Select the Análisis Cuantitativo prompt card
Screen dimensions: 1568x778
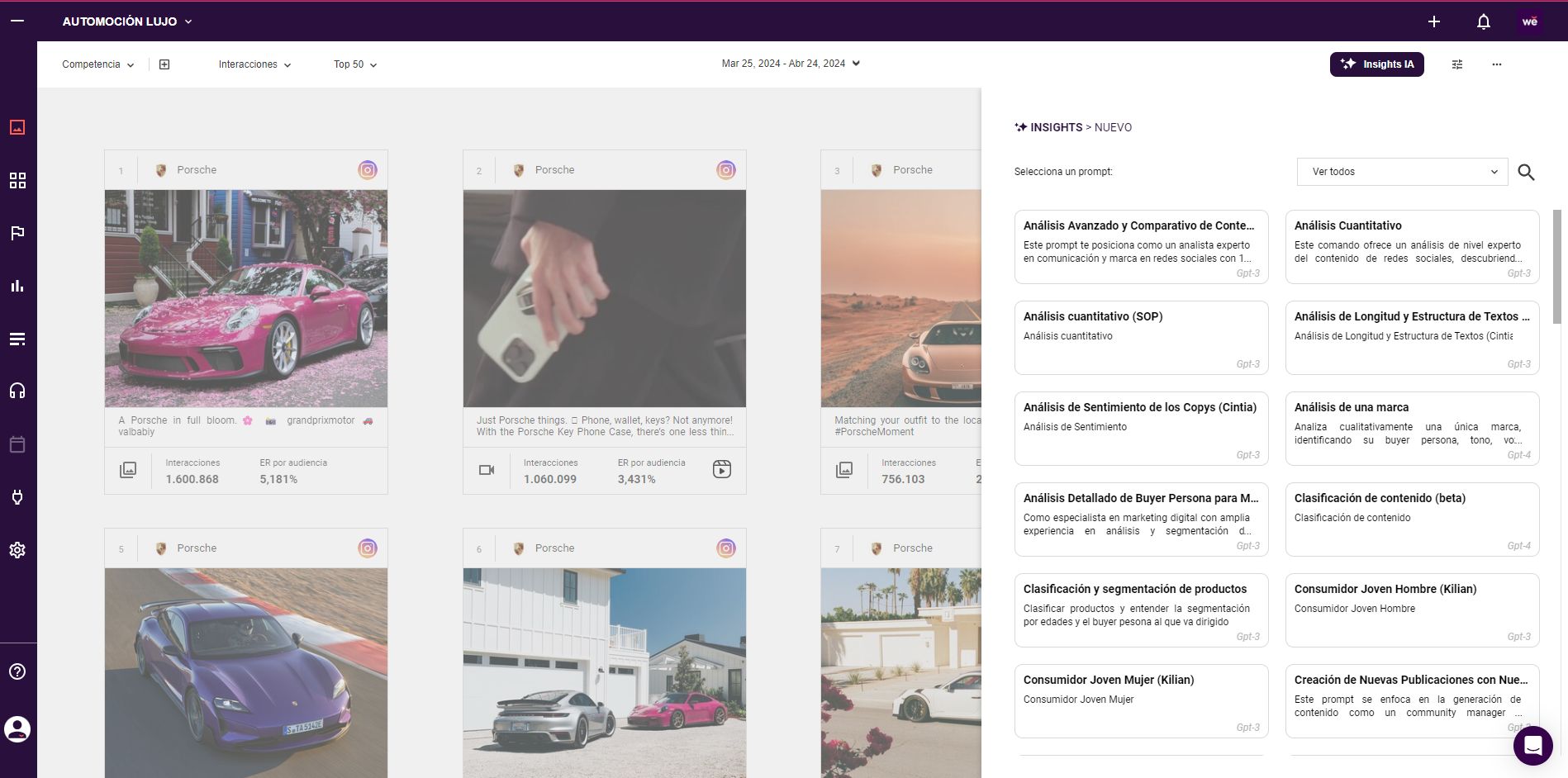coord(1412,246)
